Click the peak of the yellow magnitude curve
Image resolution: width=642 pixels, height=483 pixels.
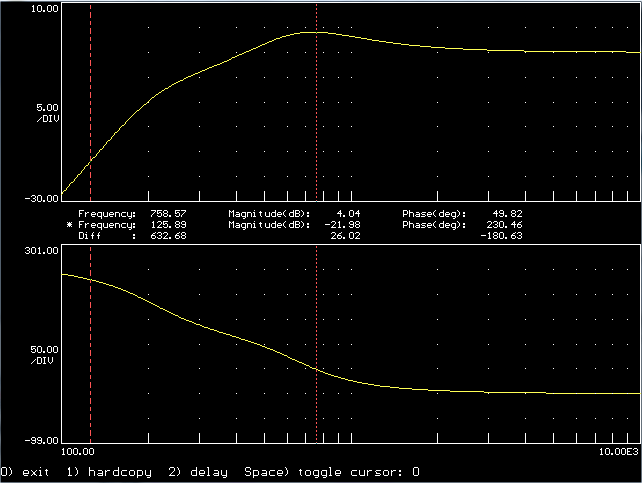[x=313, y=32]
